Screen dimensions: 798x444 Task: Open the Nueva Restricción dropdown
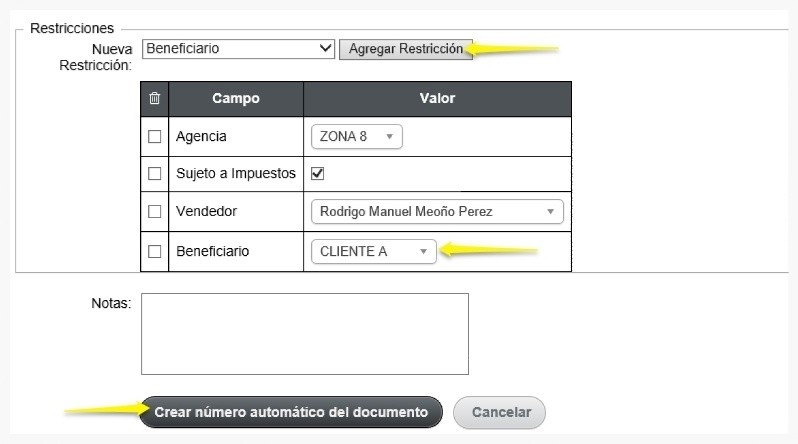point(238,49)
